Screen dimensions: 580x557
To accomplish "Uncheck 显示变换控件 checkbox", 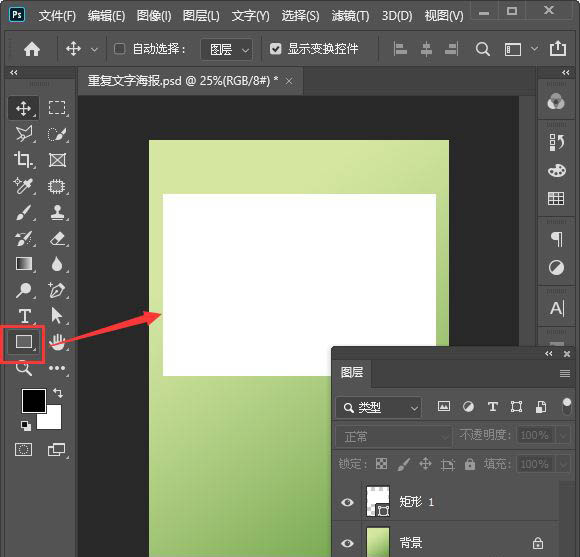I will pos(276,49).
